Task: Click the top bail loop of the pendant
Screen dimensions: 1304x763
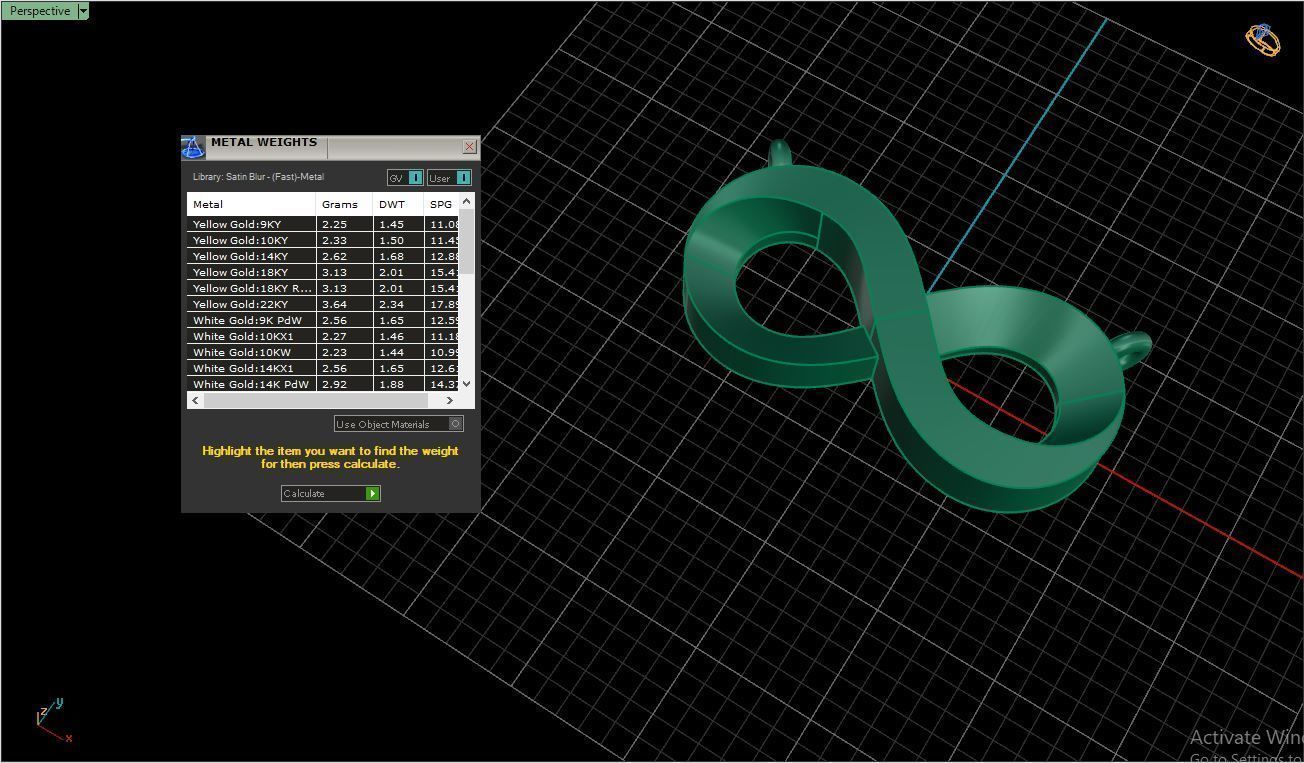Action: point(779,154)
